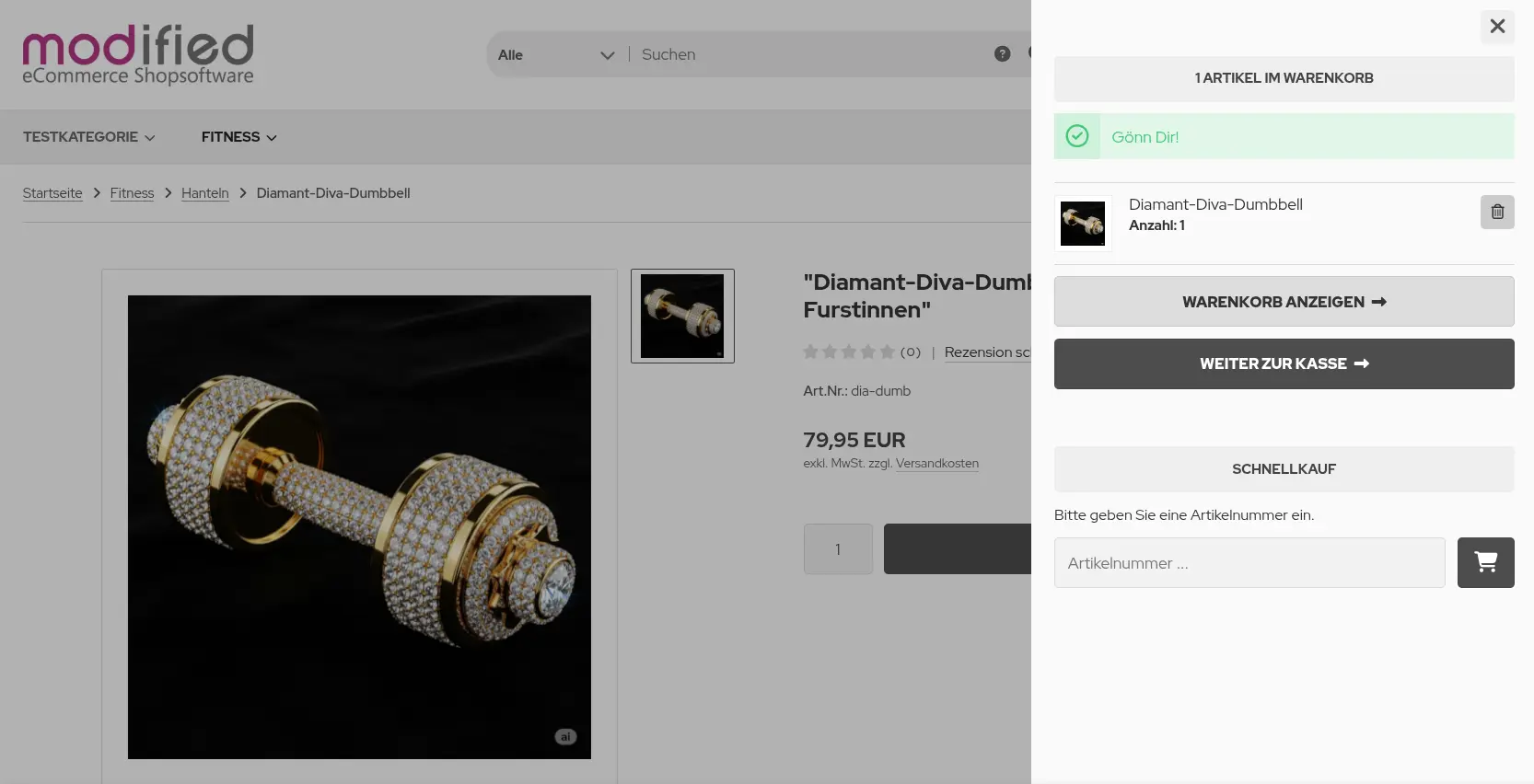Expand the Testkategorie menu

click(x=89, y=137)
